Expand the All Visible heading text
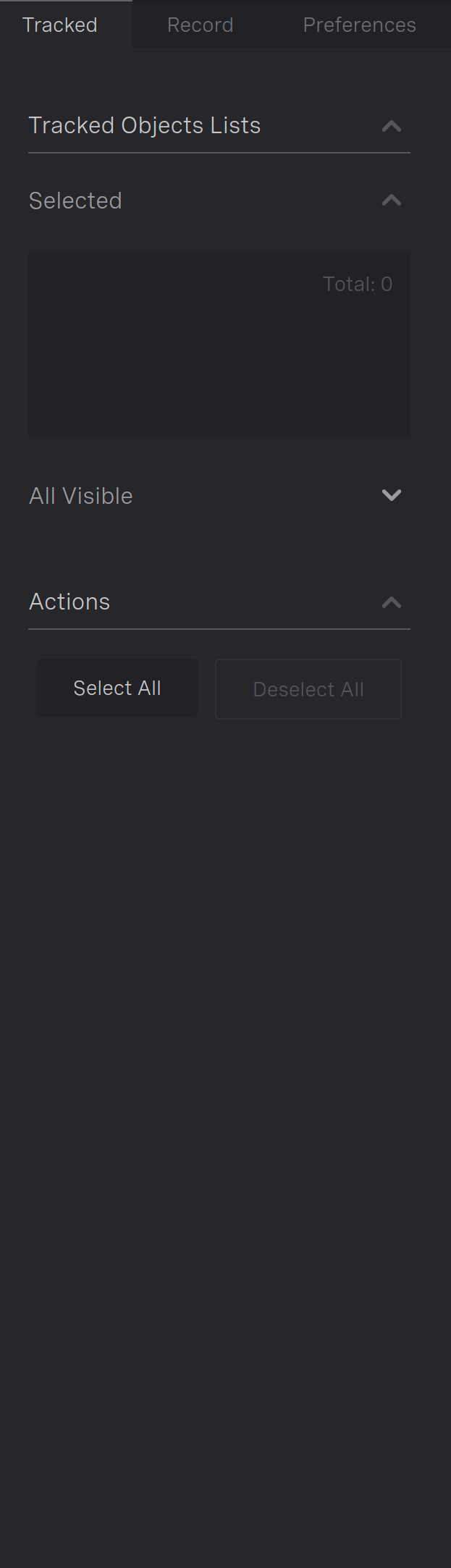451x1568 pixels. [x=81, y=496]
